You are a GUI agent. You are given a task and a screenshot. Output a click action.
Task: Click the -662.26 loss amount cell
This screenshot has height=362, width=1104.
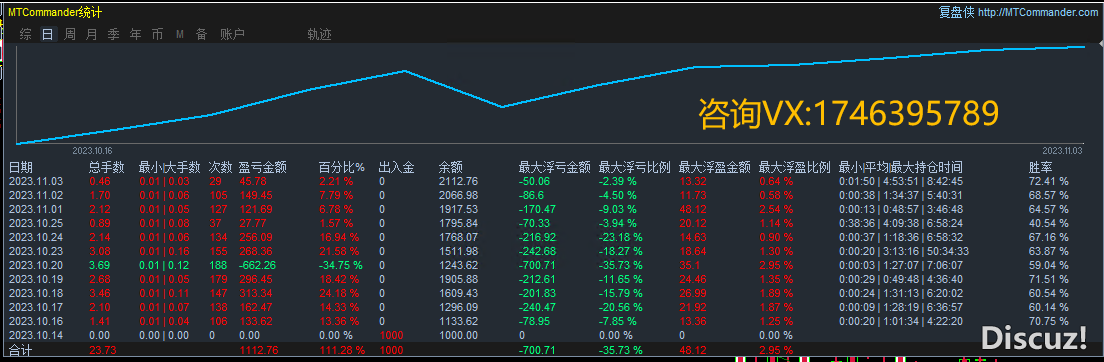pyautogui.click(x=257, y=265)
